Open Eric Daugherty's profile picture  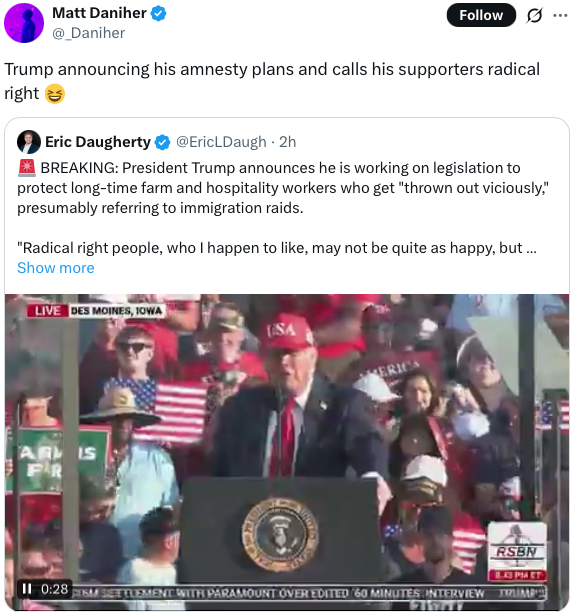tap(29, 142)
